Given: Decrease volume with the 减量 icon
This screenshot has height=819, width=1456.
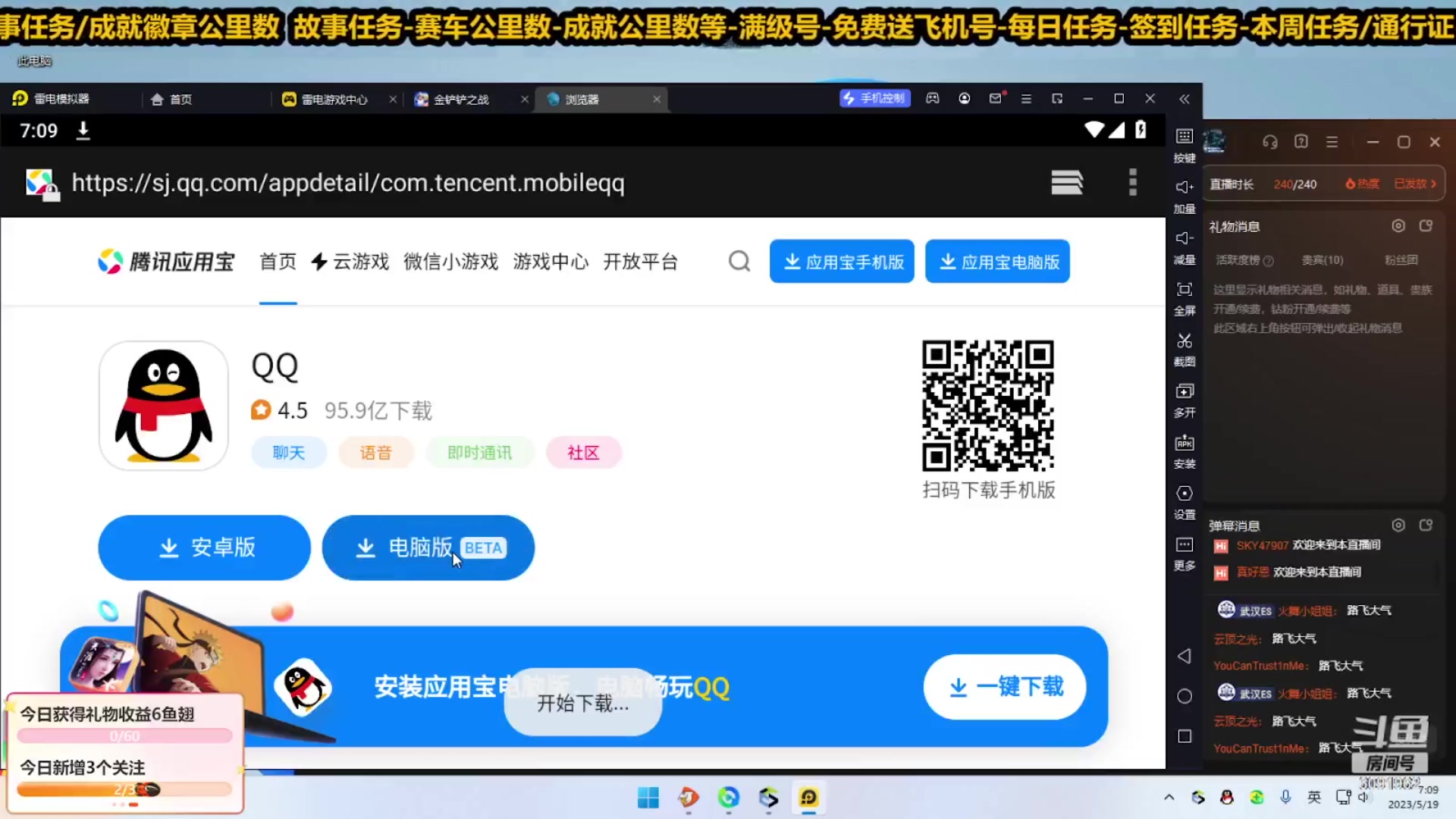Looking at the screenshot, I should (1185, 238).
